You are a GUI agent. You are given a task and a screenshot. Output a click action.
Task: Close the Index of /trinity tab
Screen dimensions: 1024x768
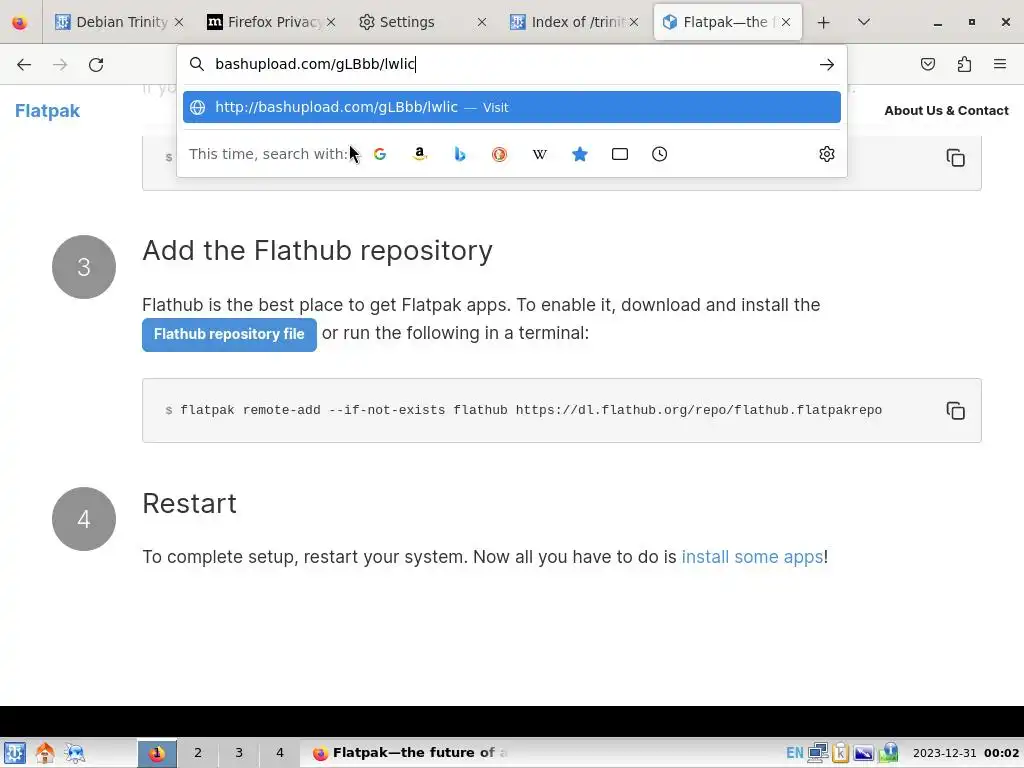(633, 22)
